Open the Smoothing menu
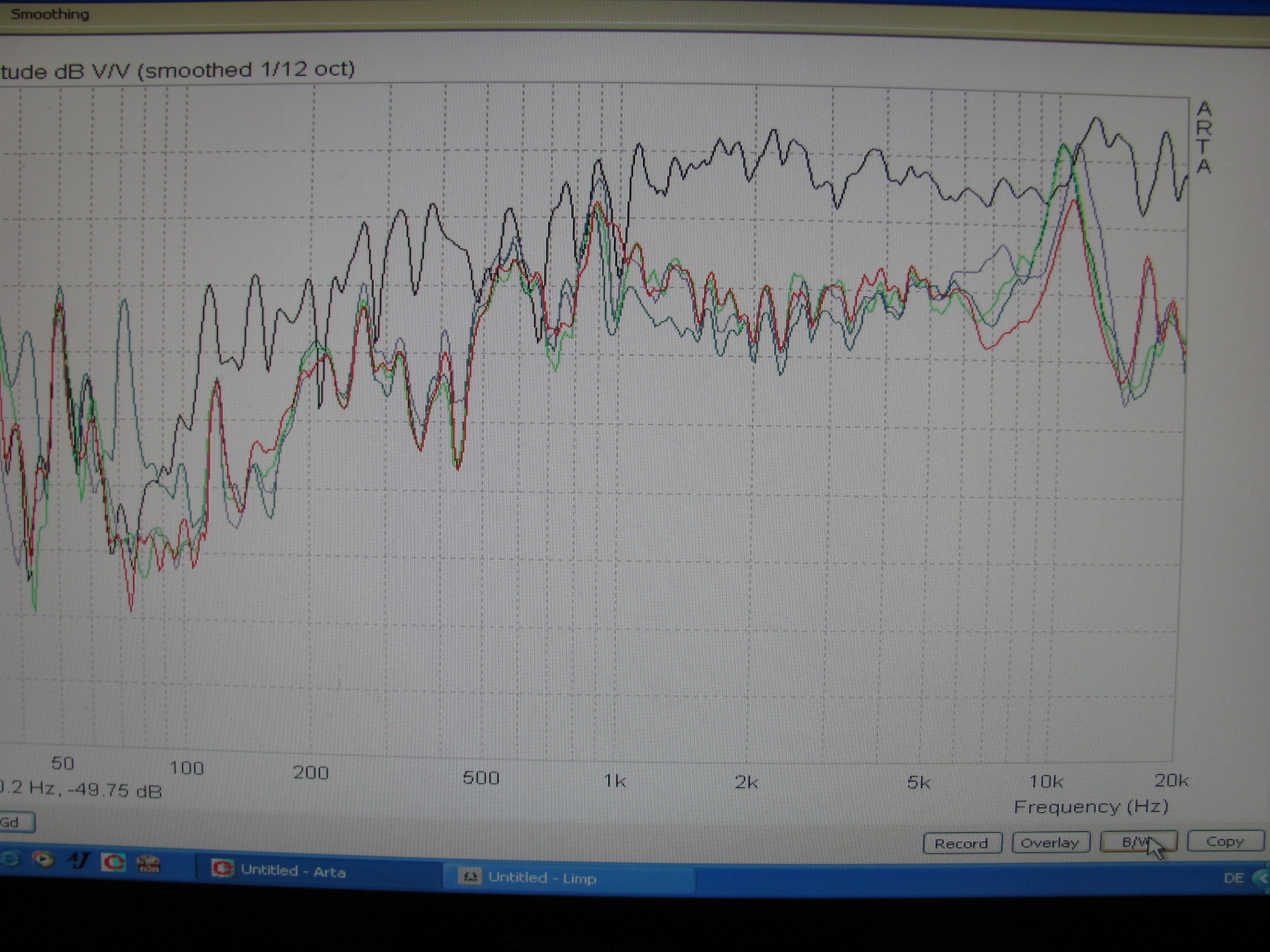The image size is (1270, 952). pyautogui.click(x=50, y=14)
